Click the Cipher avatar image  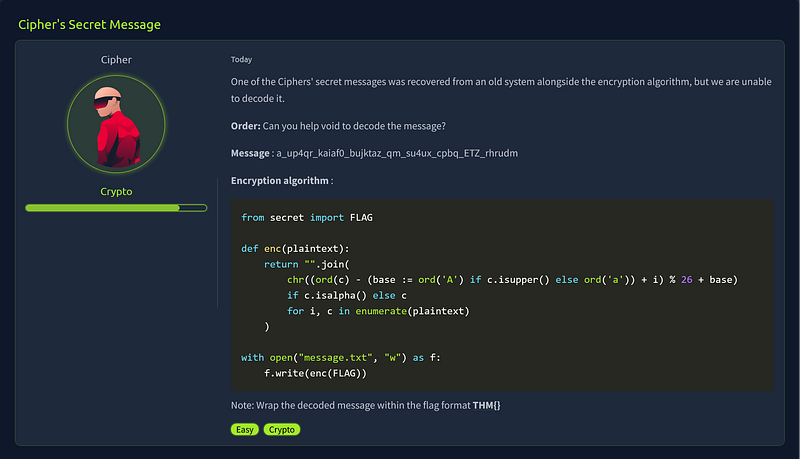(116, 125)
